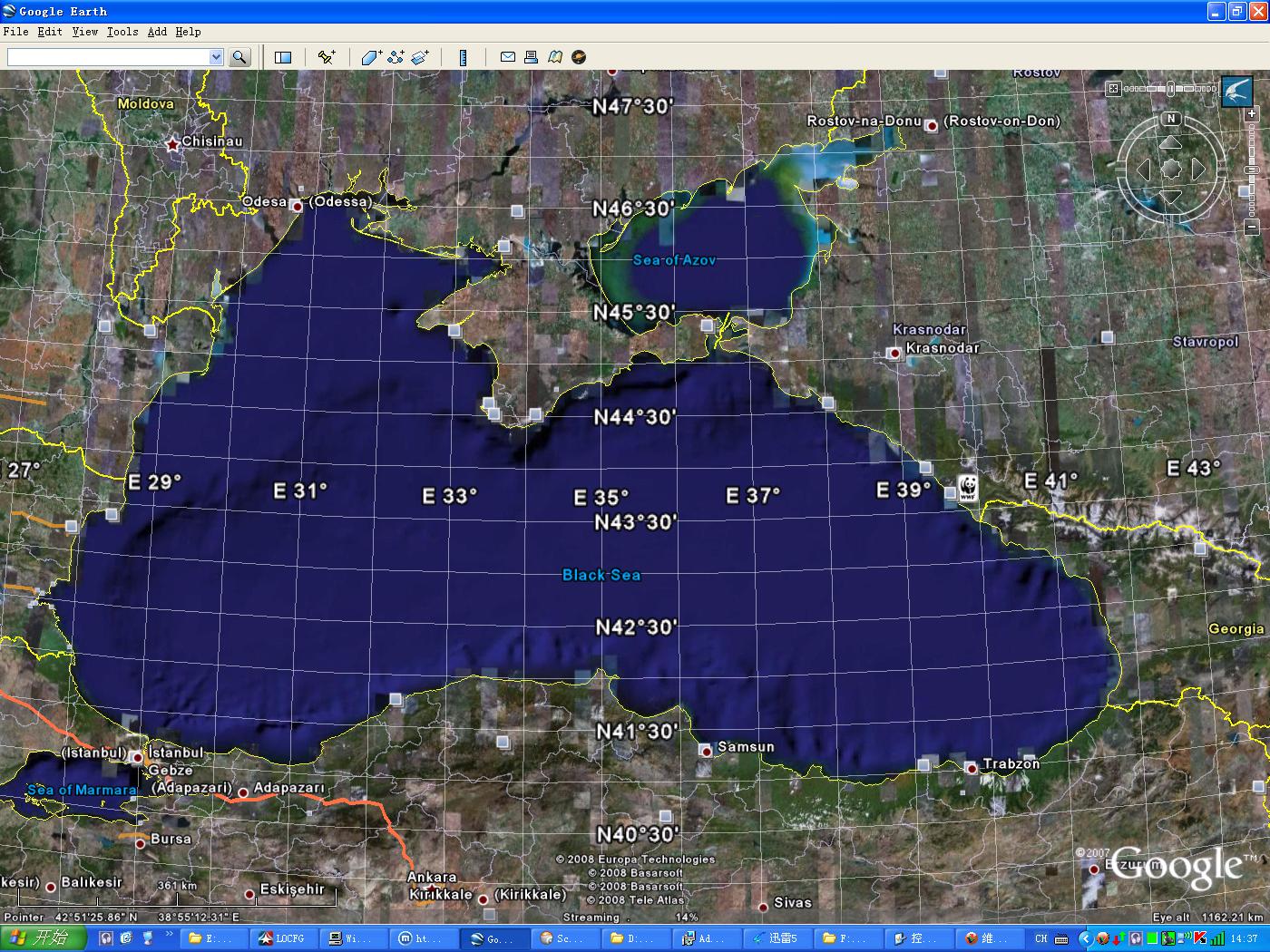Click the Samsun city label
The image size is (1270, 952).
[x=746, y=747]
